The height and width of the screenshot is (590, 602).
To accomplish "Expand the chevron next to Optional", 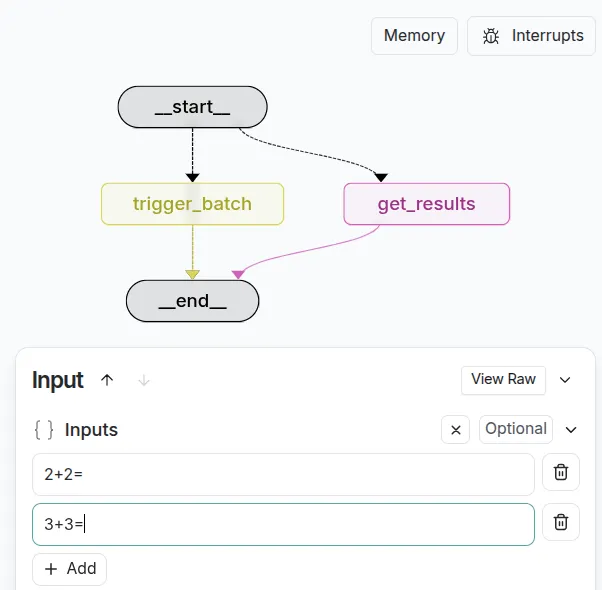I will [571, 430].
